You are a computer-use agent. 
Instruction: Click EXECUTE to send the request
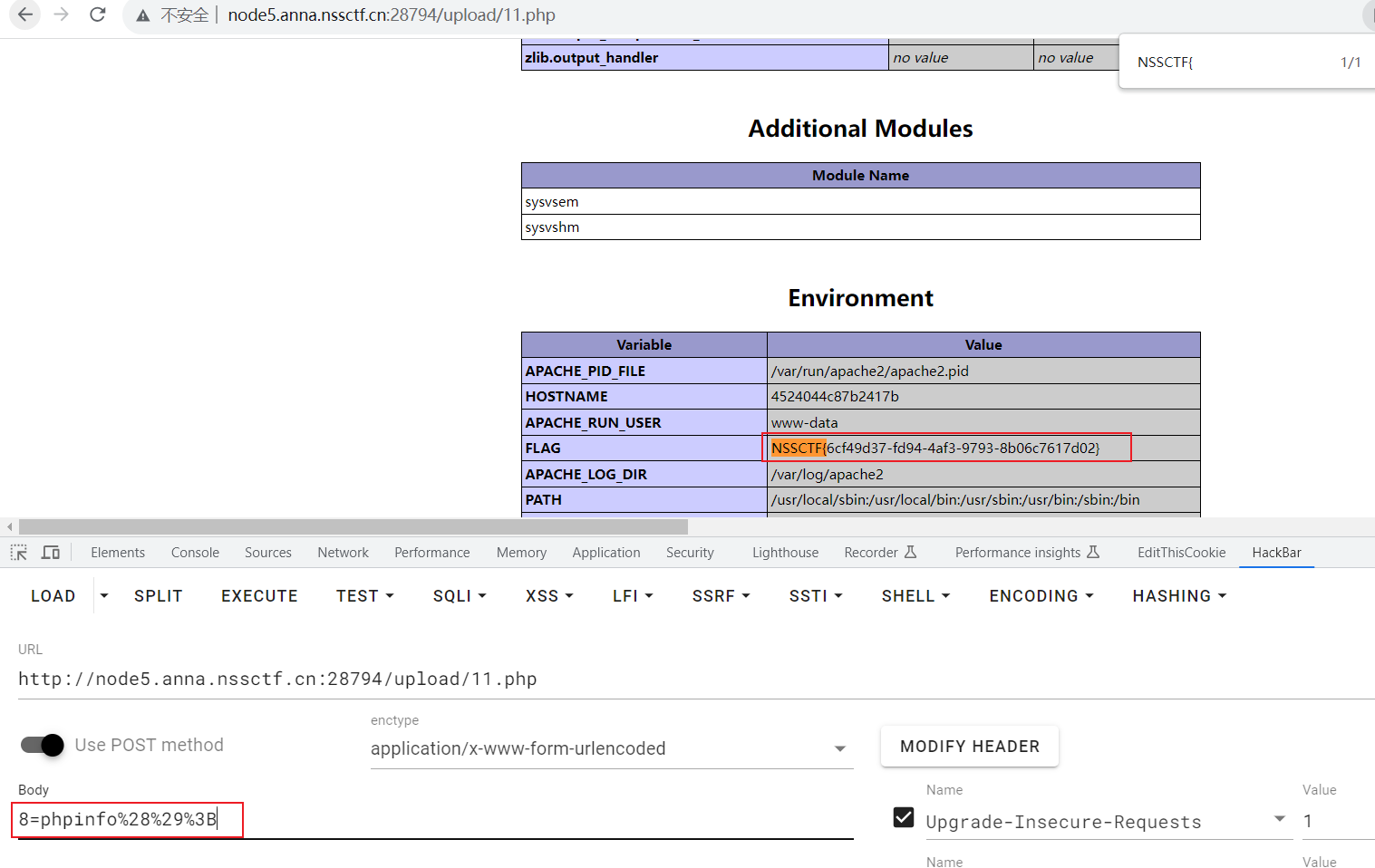click(259, 596)
